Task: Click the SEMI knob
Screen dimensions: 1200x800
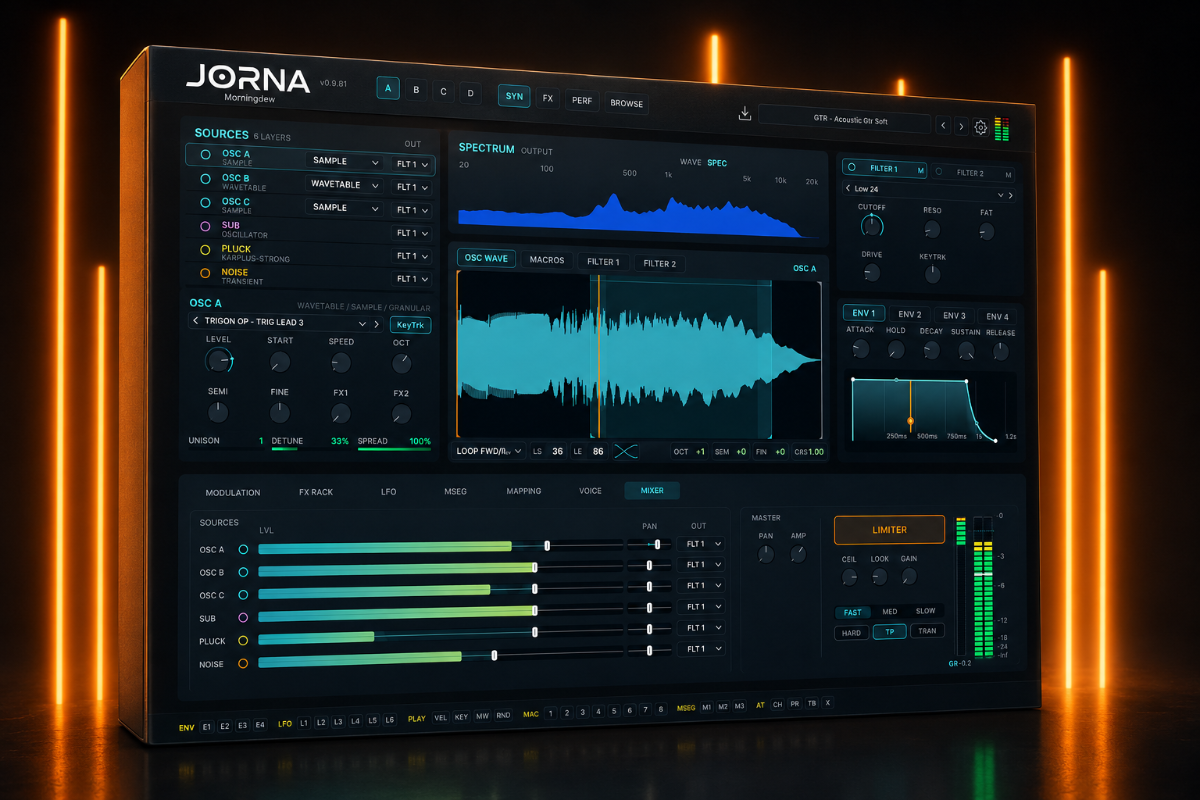Action: click(218, 412)
